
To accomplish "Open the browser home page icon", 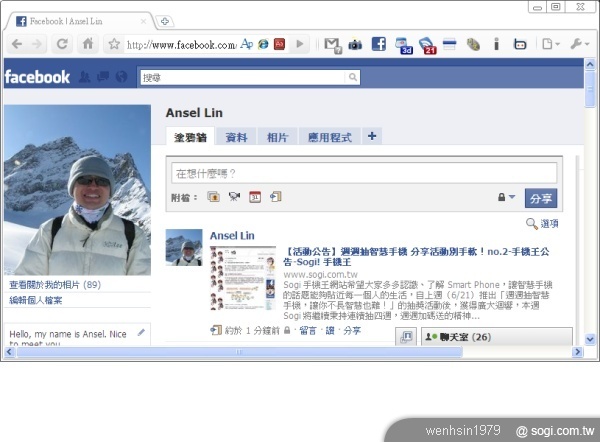I will pyautogui.click(x=88, y=44).
